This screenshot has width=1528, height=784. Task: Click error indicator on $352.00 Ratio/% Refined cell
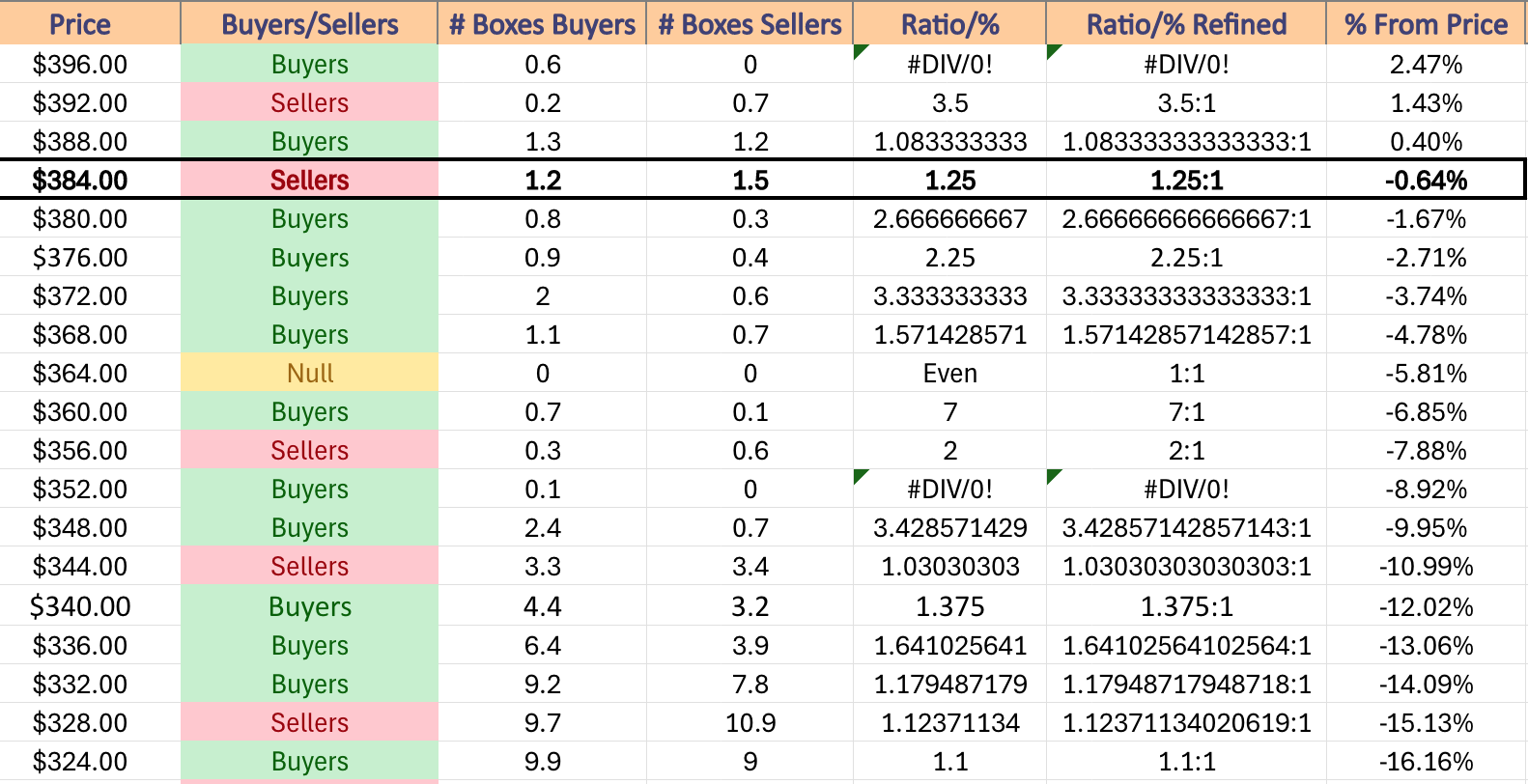pos(1055,477)
